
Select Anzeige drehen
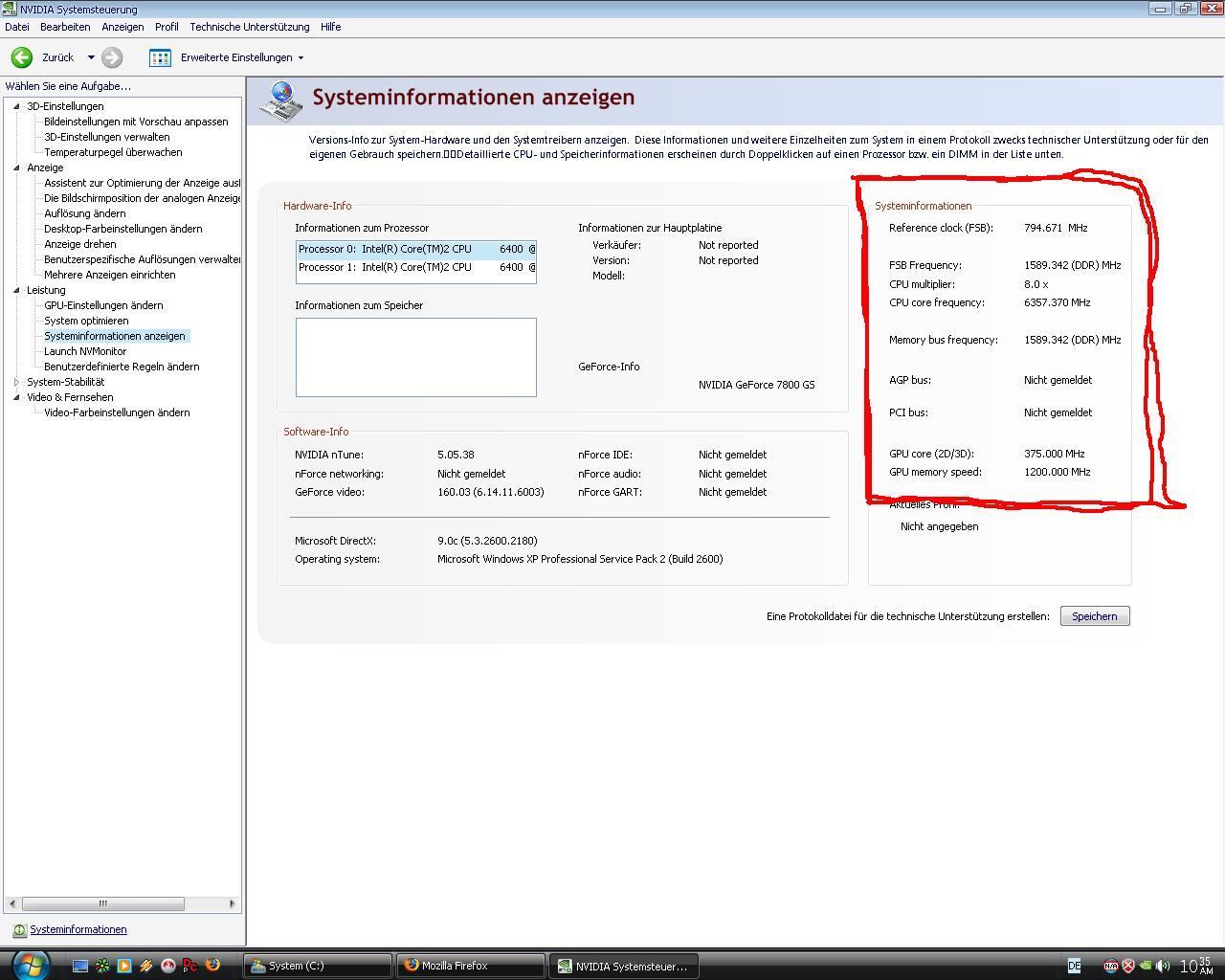coord(79,244)
